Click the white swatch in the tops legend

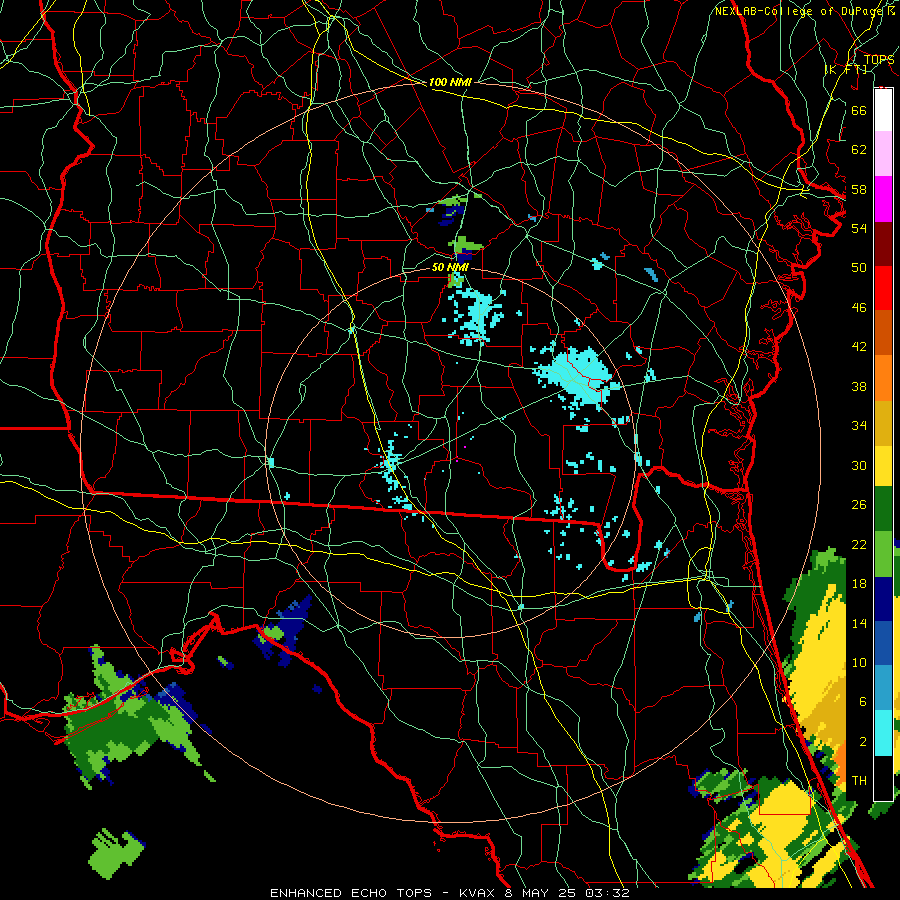pyautogui.click(x=883, y=110)
